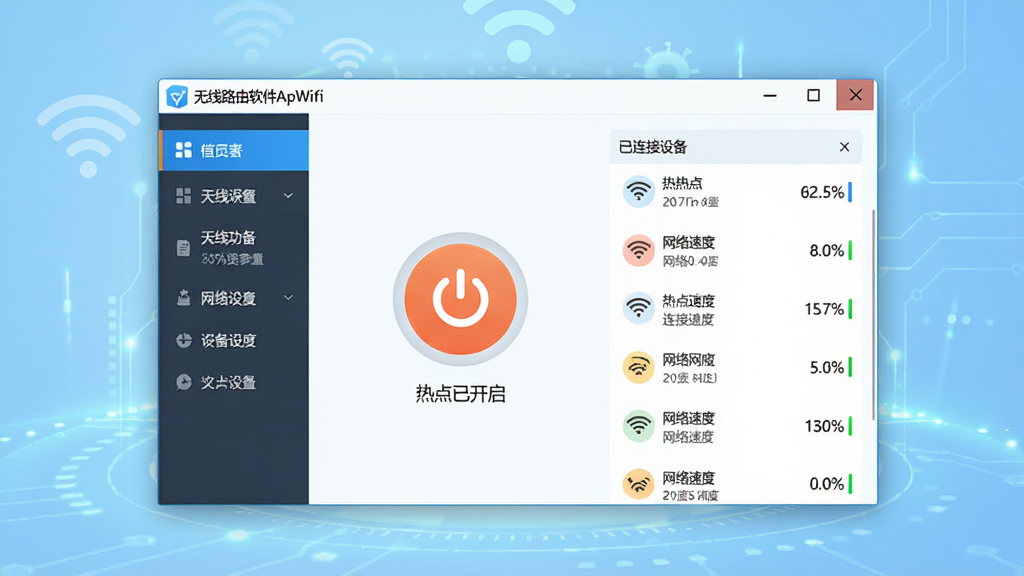This screenshot has width=1024, height=576.
Task: Click the 0.0% value in device list
Action: coord(826,484)
